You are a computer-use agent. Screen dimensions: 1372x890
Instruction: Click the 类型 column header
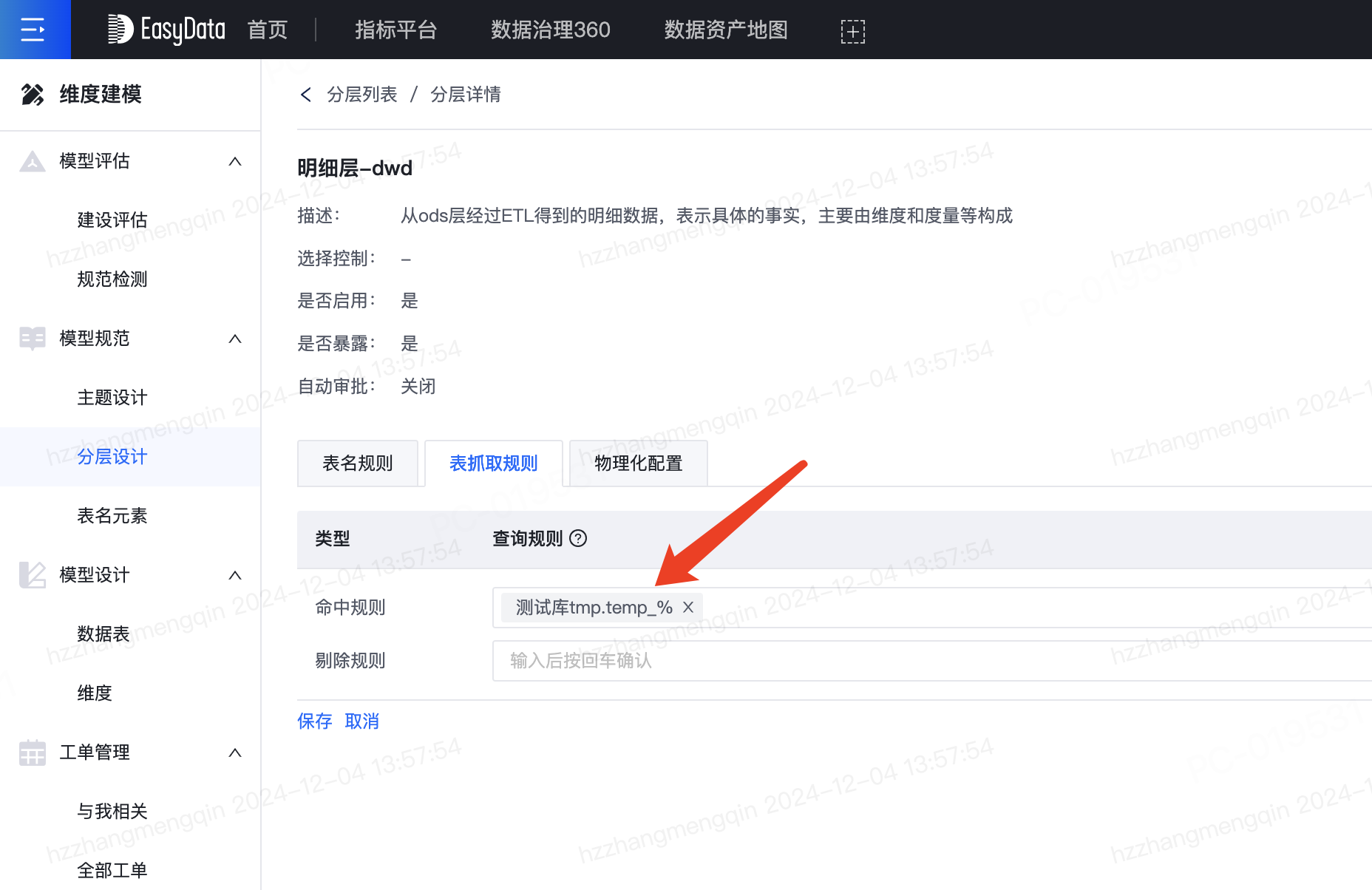coord(333,539)
